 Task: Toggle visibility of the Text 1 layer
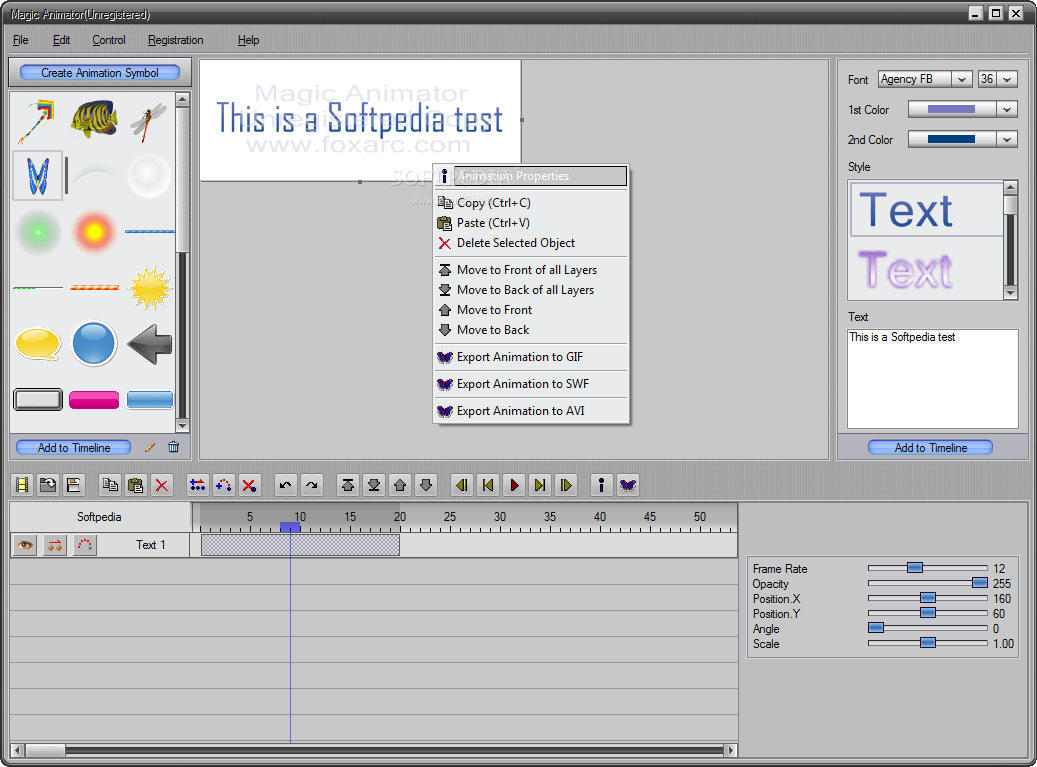point(25,545)
